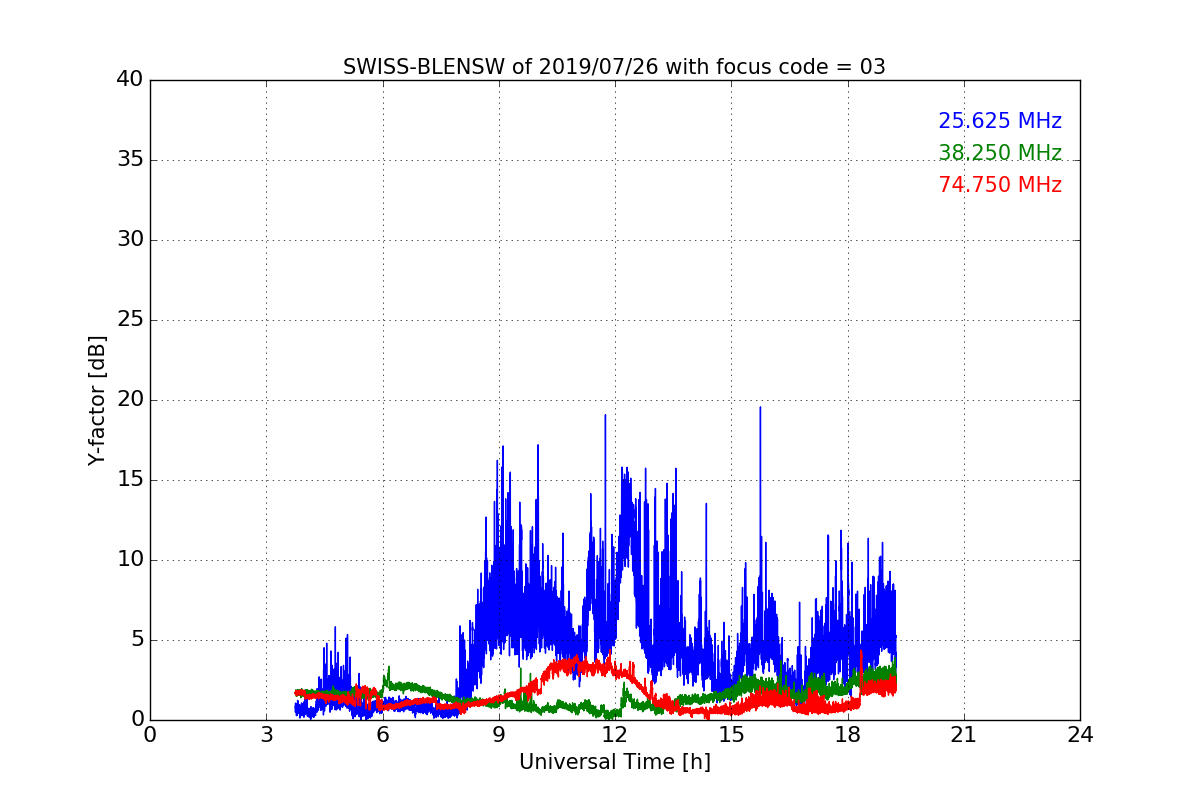Select the 74.750 MHz legend label
The height and width of the screenshot is (800, 1200).
pos(1000,185)
